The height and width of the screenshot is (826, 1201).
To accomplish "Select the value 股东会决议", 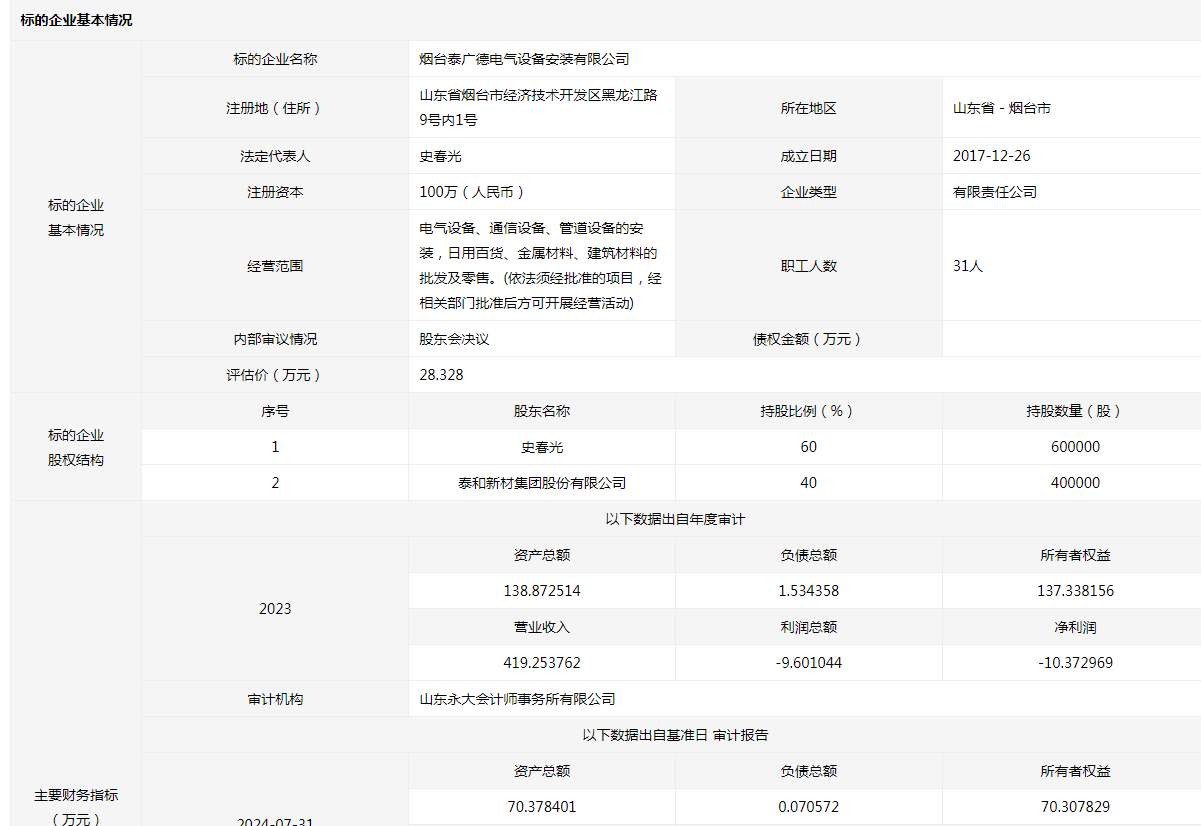I will tap(454, 339).
